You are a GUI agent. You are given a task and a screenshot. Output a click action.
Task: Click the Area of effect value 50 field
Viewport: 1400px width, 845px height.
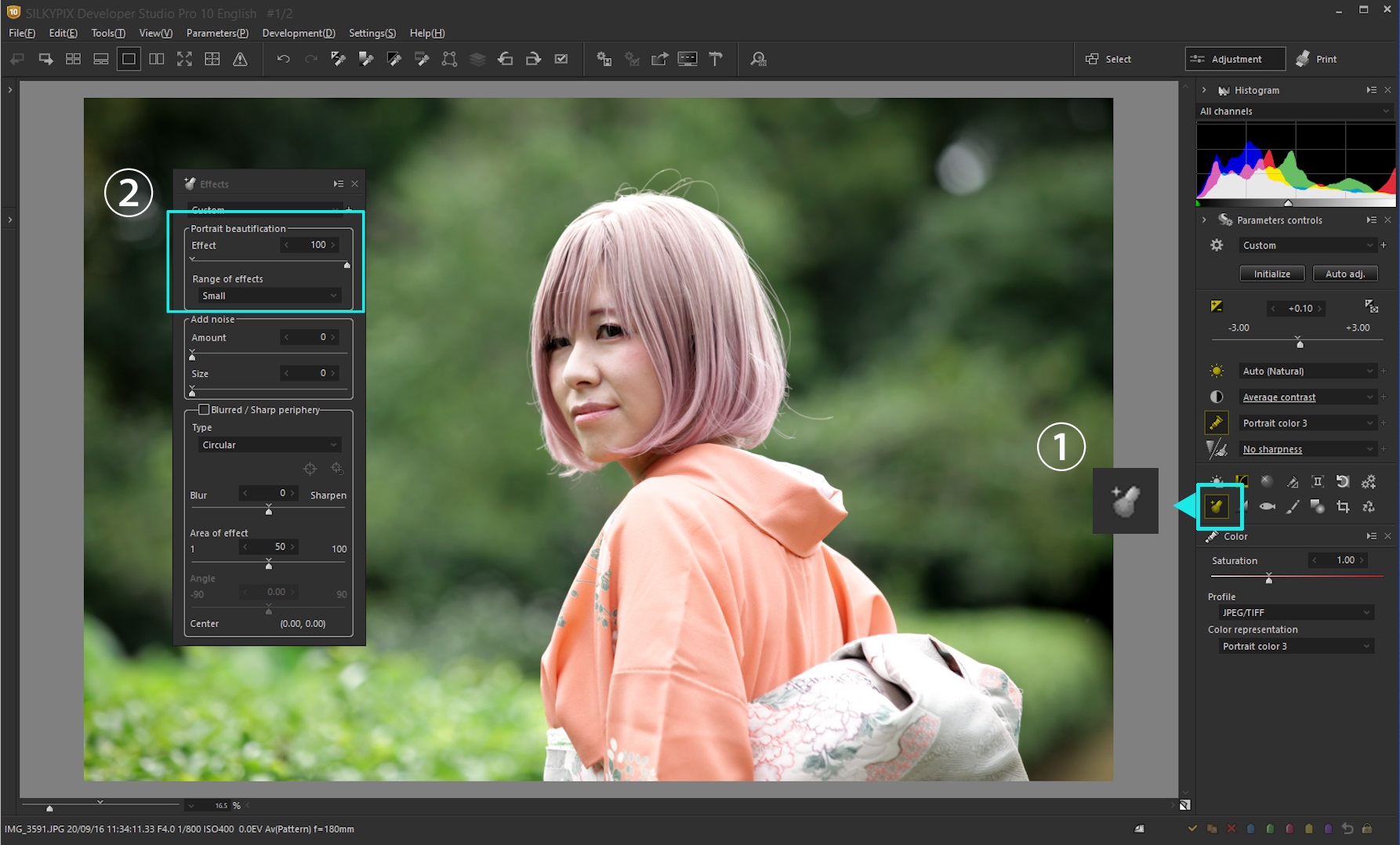point(269,546)
